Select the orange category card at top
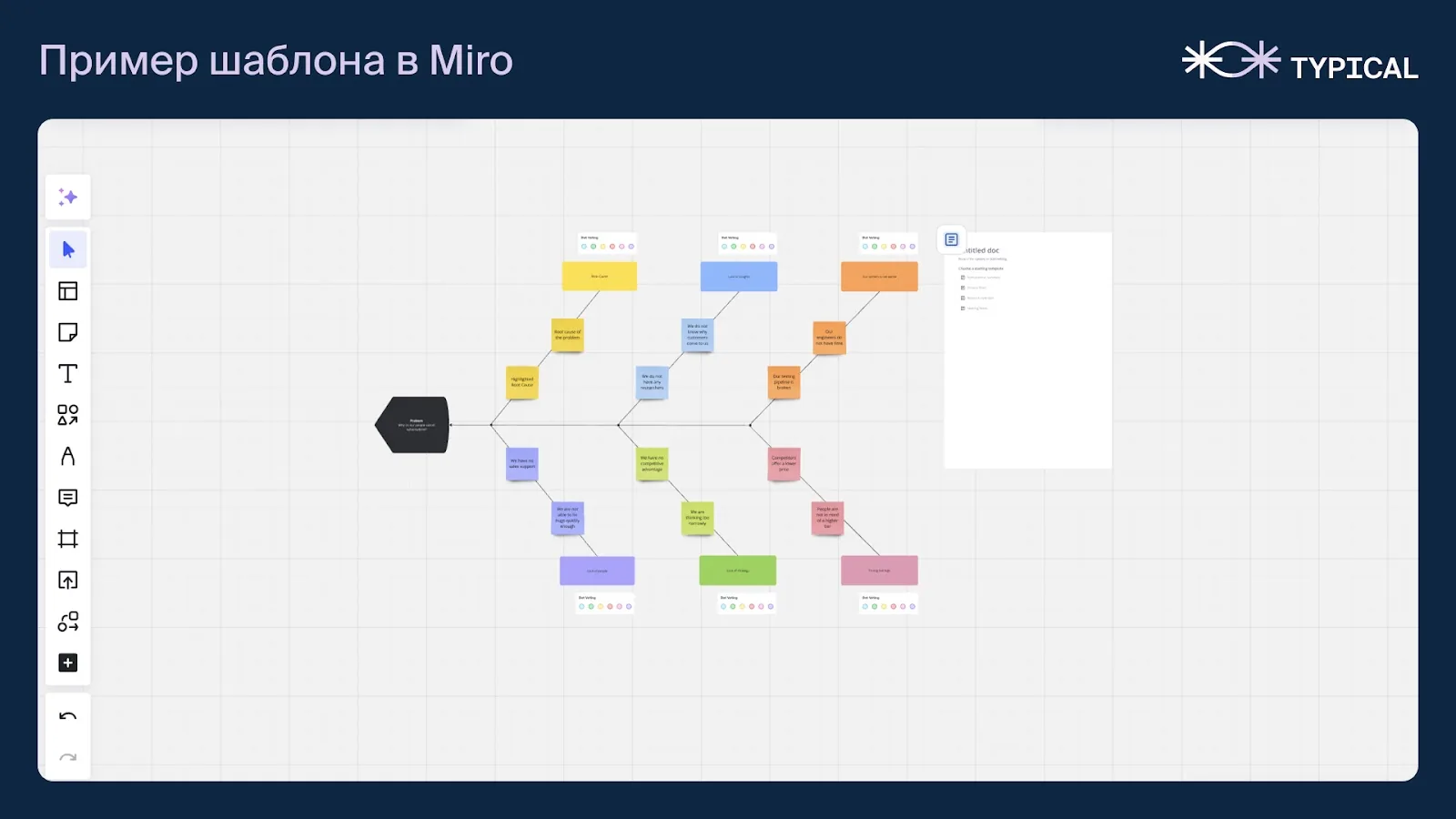This screenshot has height=819, width=1456. (879, 276)
